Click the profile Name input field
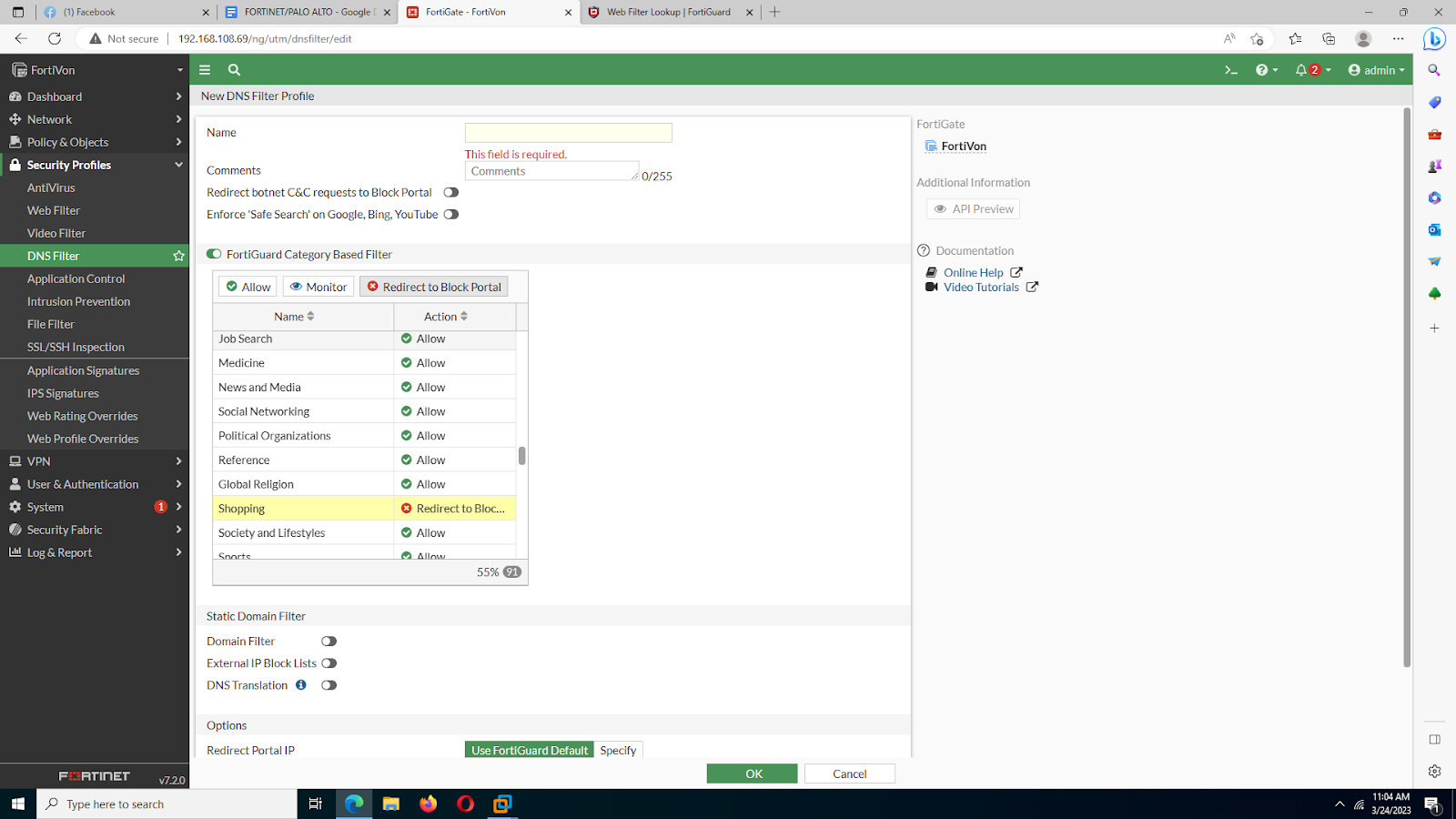Image resolution: width=1456 pixels, height=819 pixels. tap(569, 133)
